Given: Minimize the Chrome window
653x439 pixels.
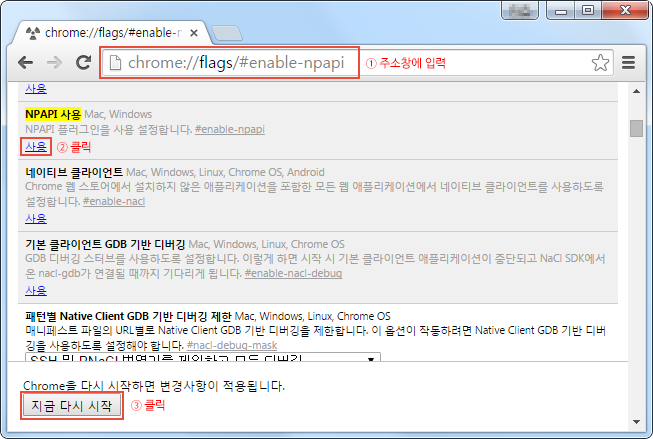Looking at the screenshot, I should pos(561,11).
